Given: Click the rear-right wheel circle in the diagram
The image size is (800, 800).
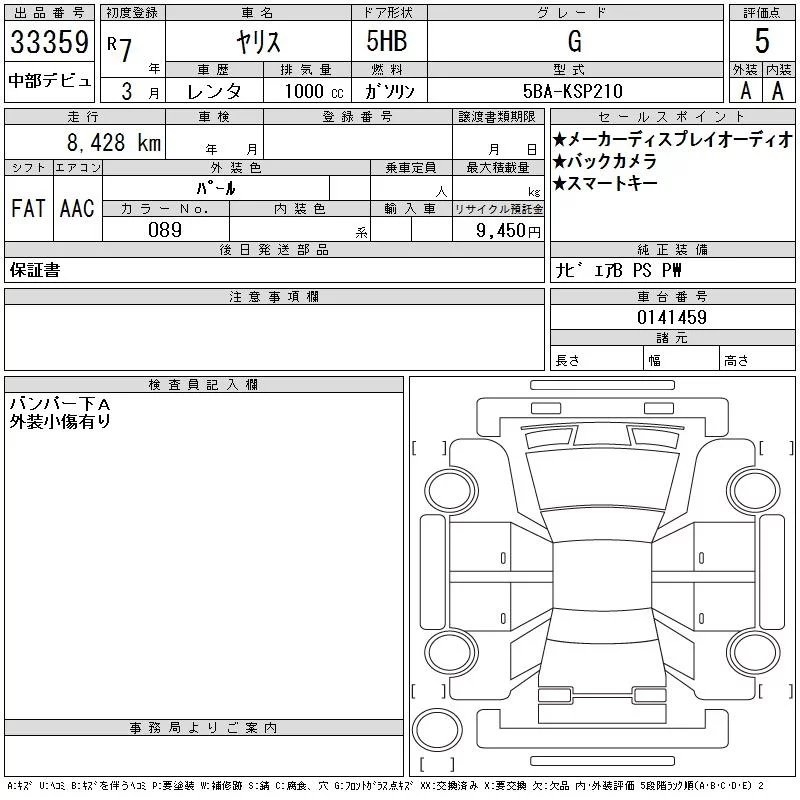Looking at the screenshot, I should (754, 652).
